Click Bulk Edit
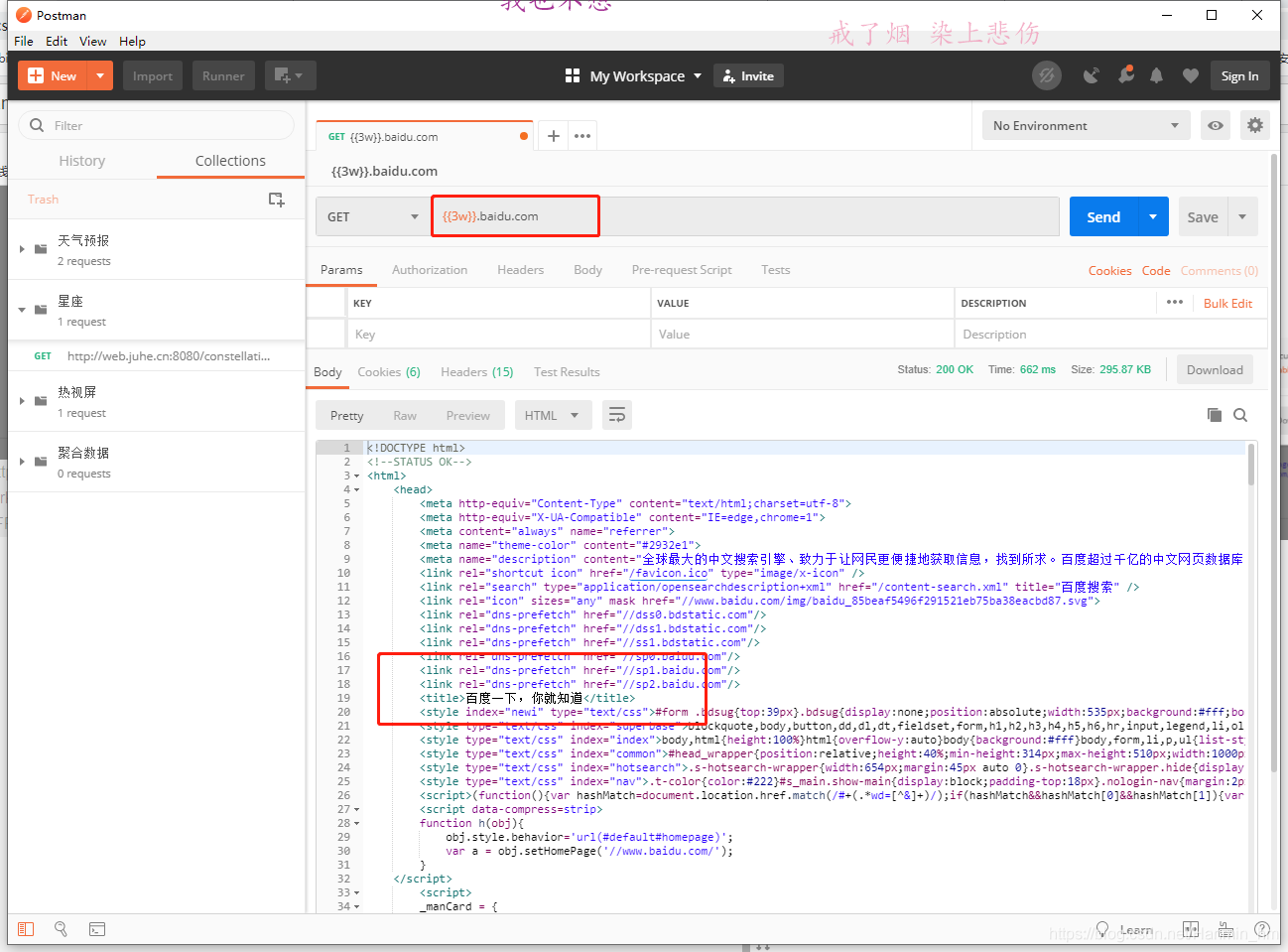Image resolution: width=1288 pixels, height=952 pixels. [1227, 304]
